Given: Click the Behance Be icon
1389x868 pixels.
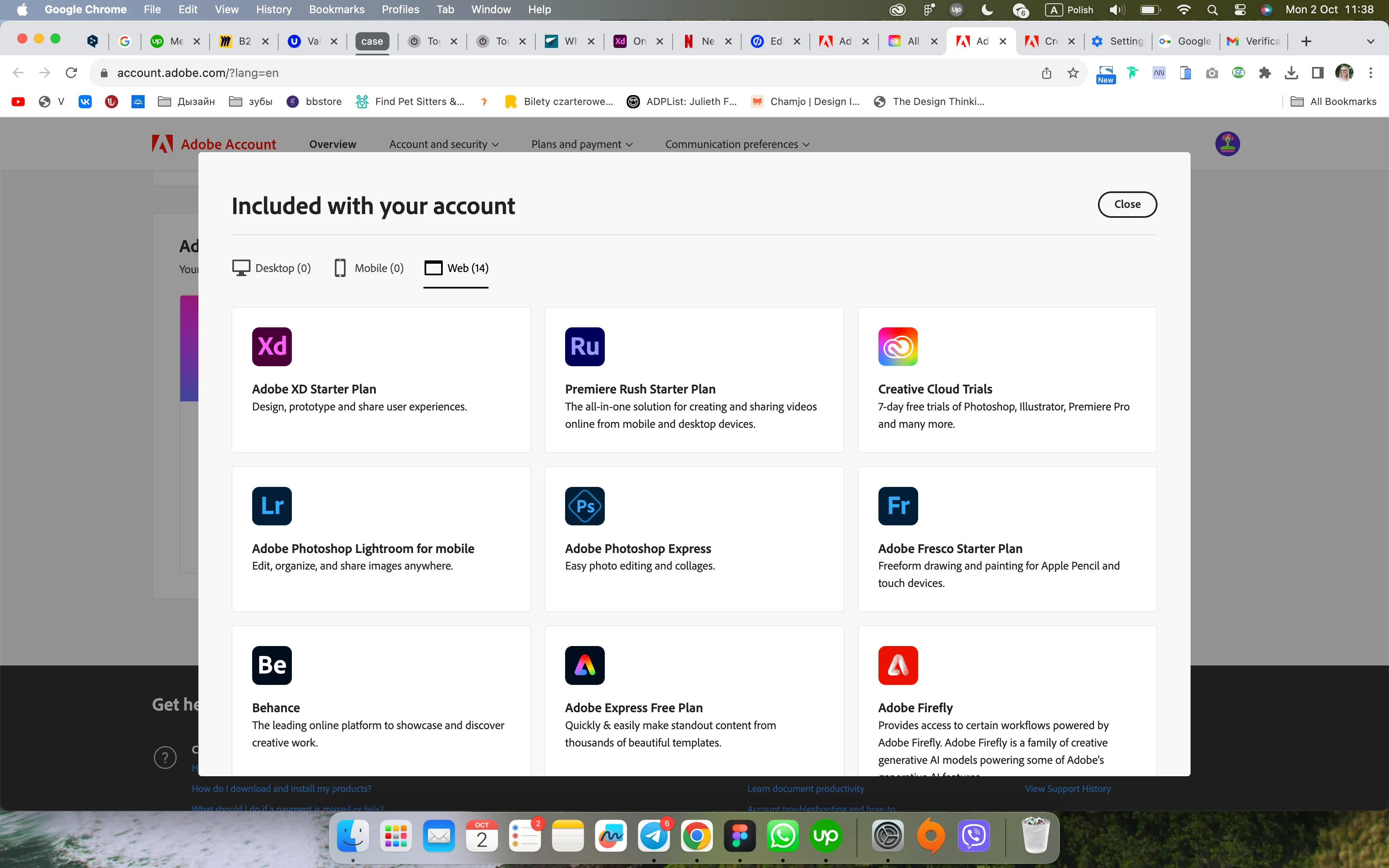Looking at the screenshot, I should point(272,665).
